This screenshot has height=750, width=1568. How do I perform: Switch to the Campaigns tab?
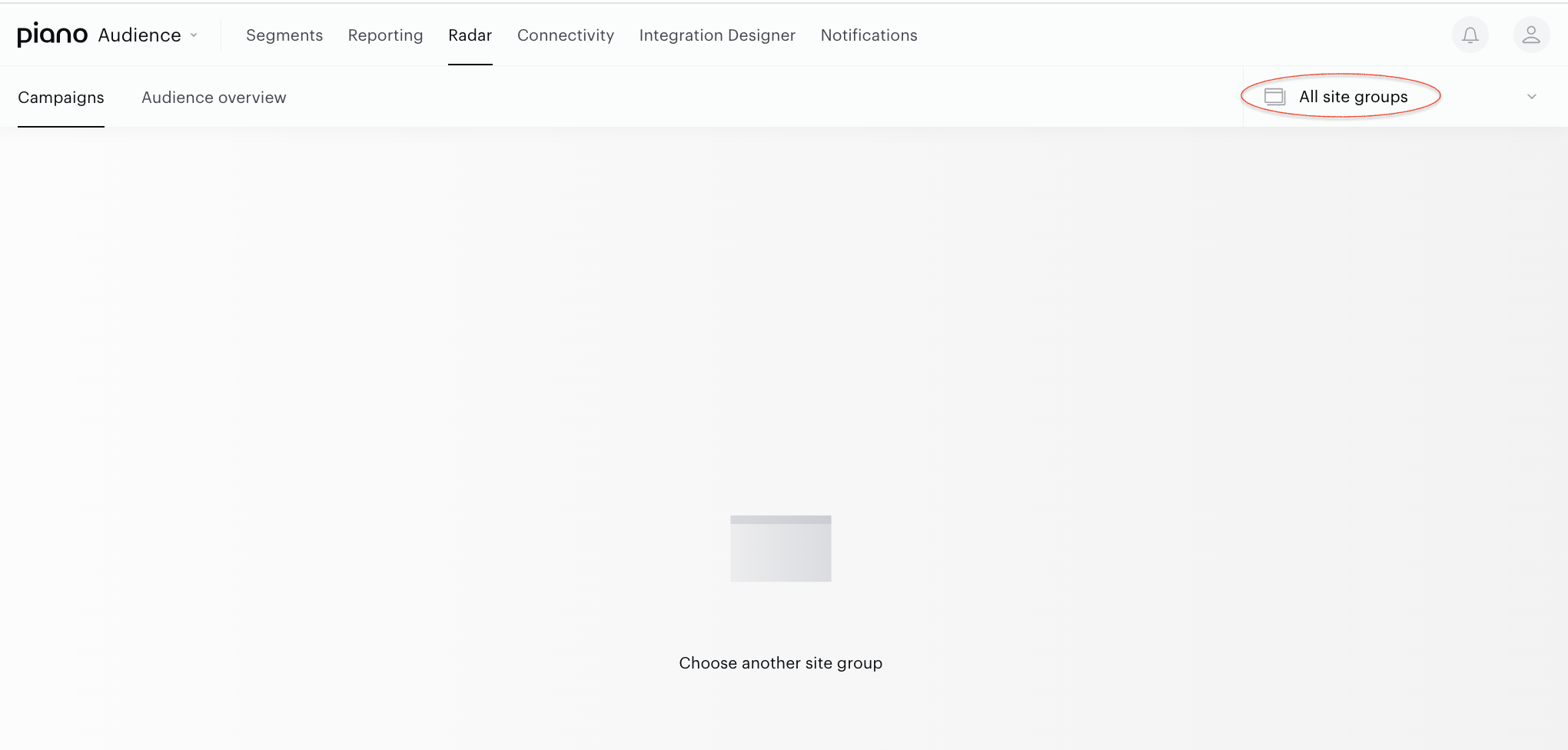[x=61, y=98]
